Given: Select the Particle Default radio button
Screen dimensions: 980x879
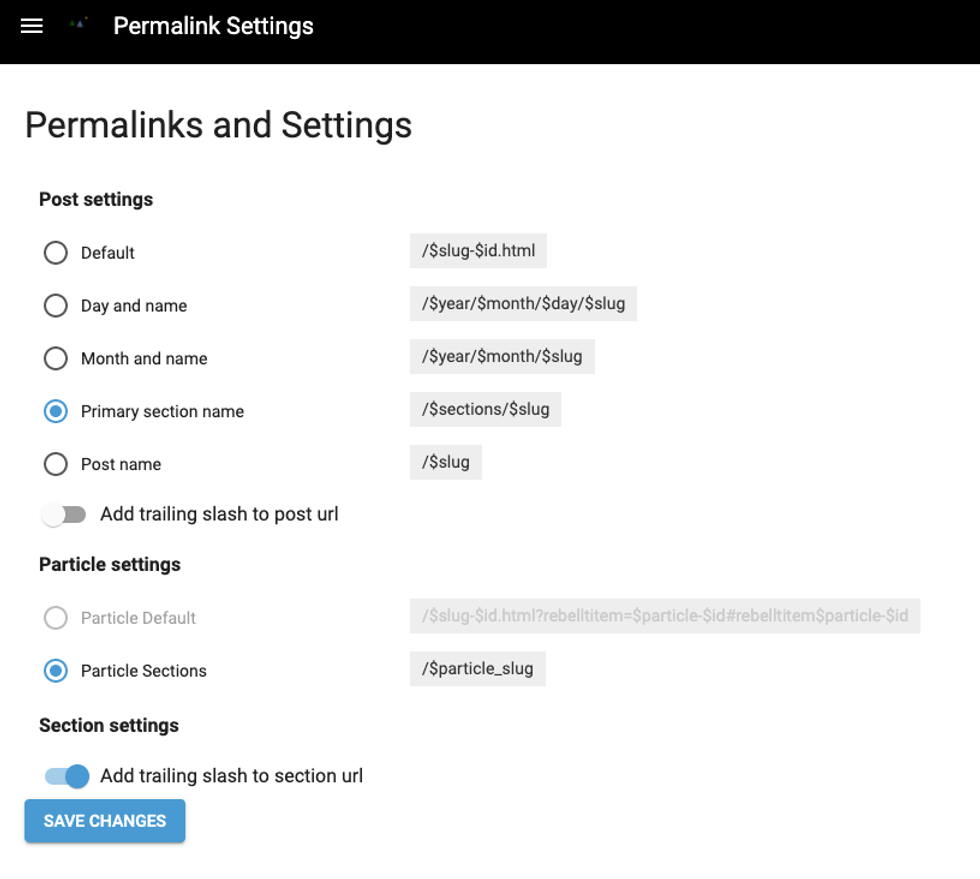Looking at the screenshot, I should 56,618.
